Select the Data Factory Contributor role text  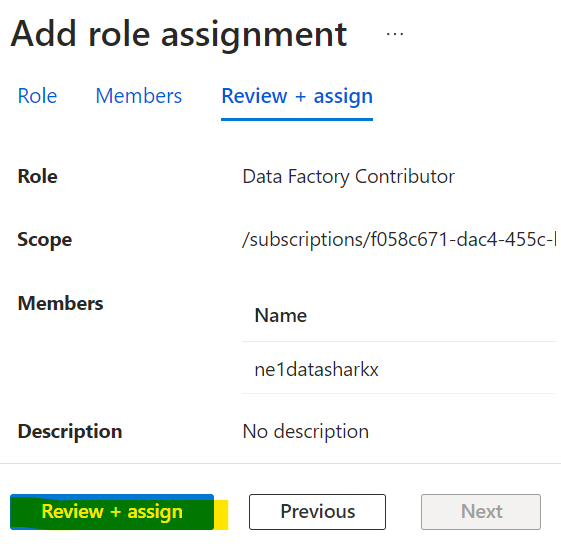pyautogui.click(x=348, y=176)
